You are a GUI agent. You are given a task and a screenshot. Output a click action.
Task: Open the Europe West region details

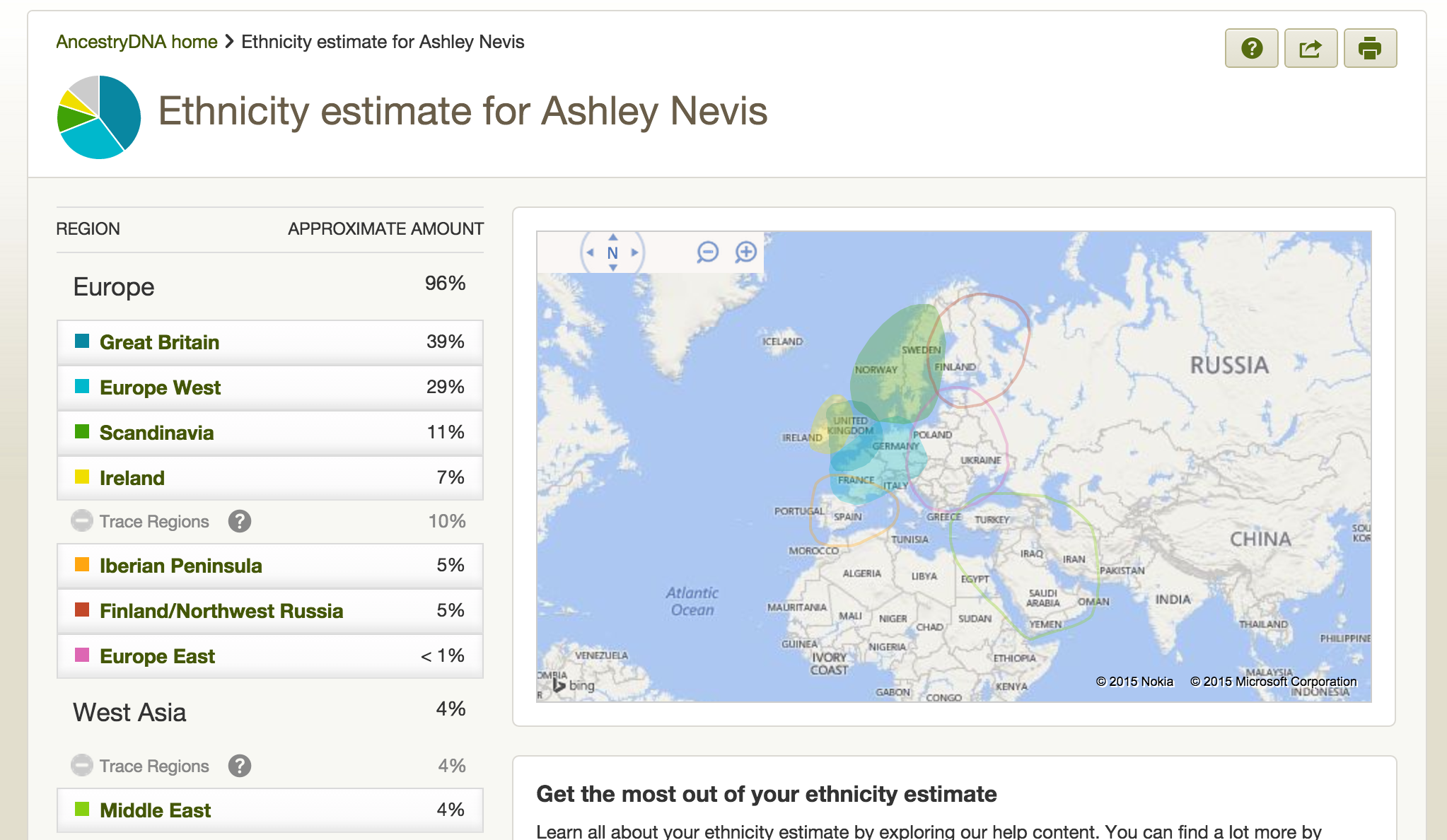pos(270,387)
